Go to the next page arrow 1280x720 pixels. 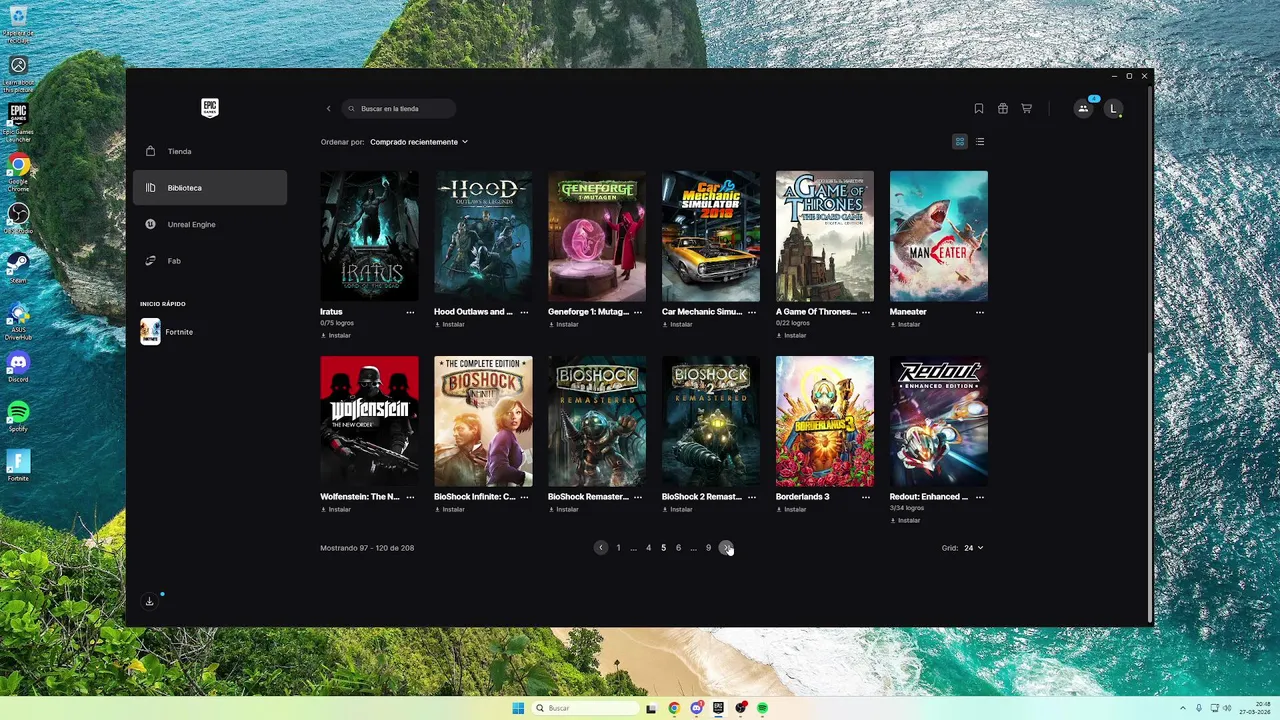click(x=726, y=548)
